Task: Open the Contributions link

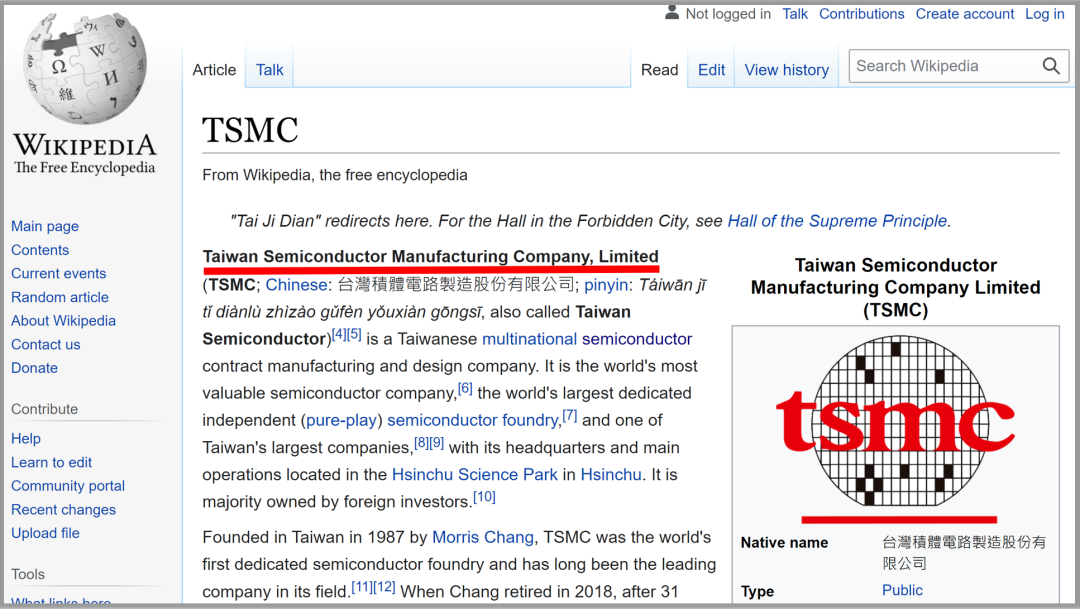Action: 862,14
